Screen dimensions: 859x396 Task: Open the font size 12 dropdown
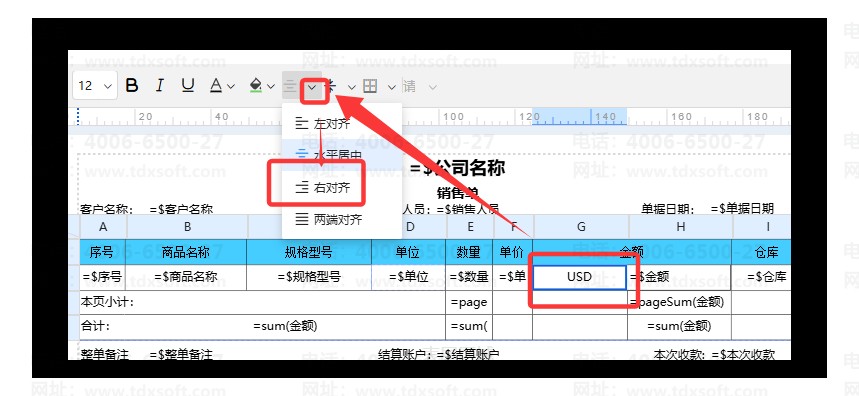click(95, 85)
